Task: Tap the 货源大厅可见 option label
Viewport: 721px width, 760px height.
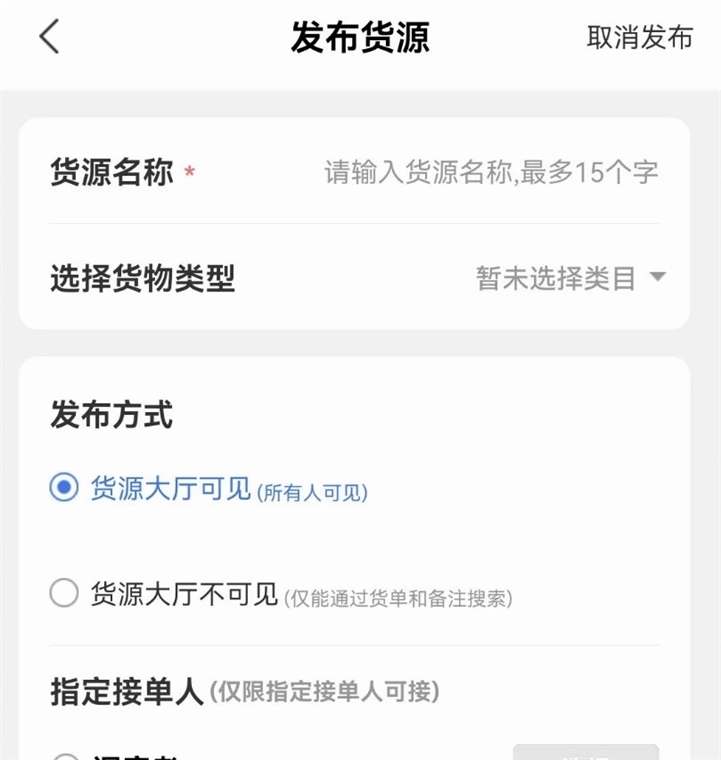Action: coord(170,489)
